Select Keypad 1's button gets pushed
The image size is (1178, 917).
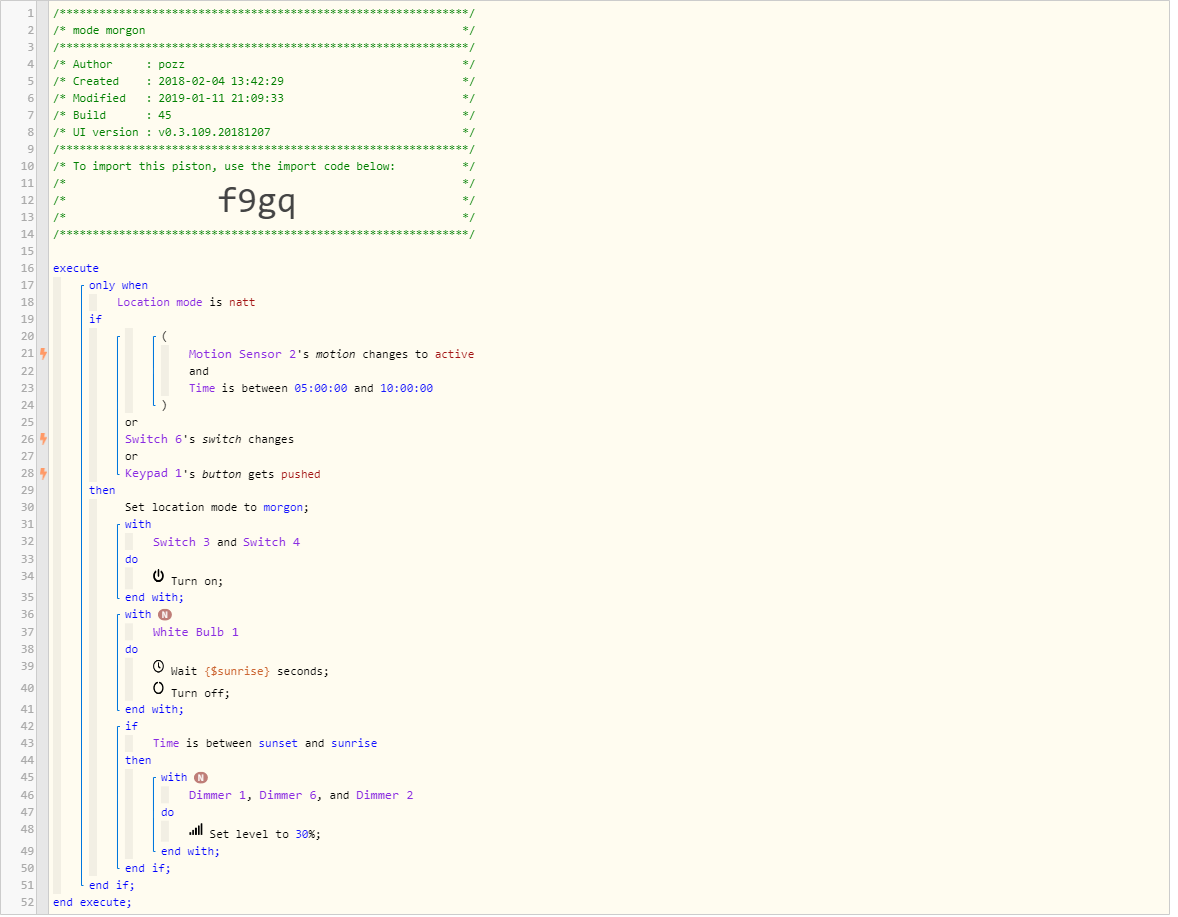(222, 474)
